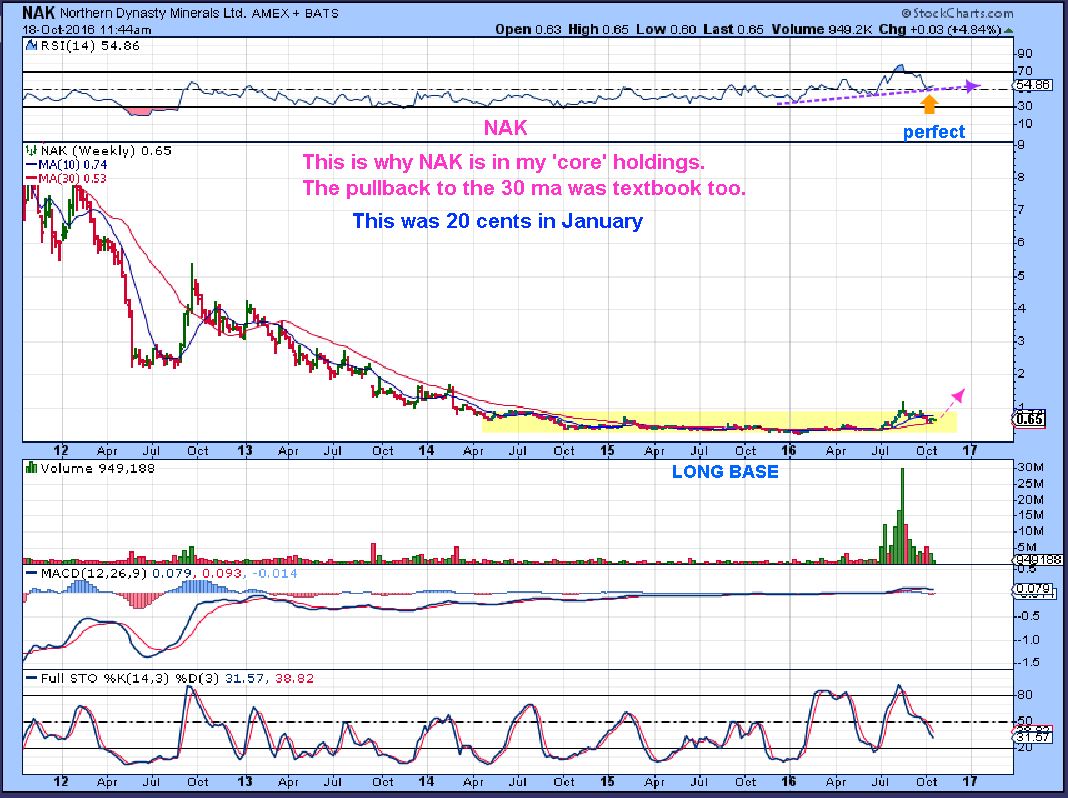The width and height of the screenshot is (1068, 798).
Task: Click the 30M label on volume axis
Action: click(1030, 467)
